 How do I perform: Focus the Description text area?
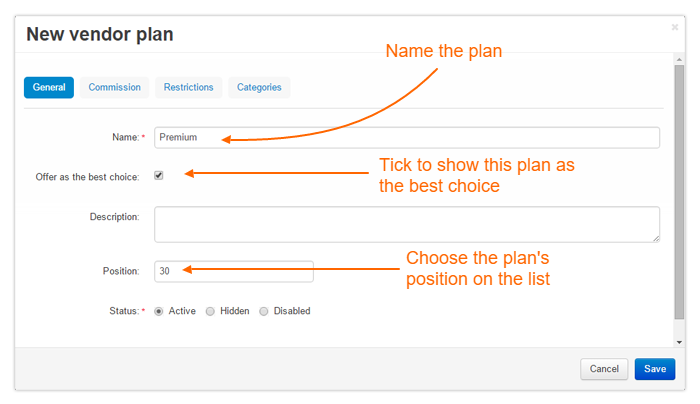coord(407,225)
